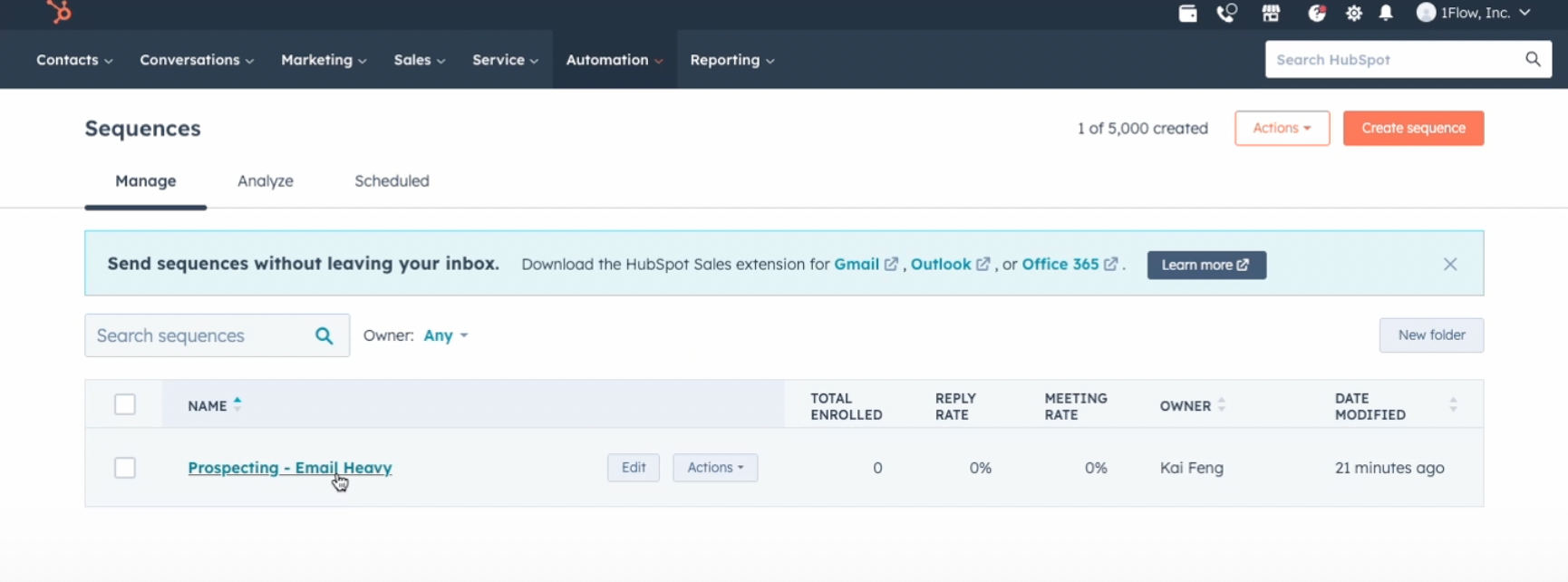
Task: Open the wallet icon in top bar
Action: [x=1187, y=13]
